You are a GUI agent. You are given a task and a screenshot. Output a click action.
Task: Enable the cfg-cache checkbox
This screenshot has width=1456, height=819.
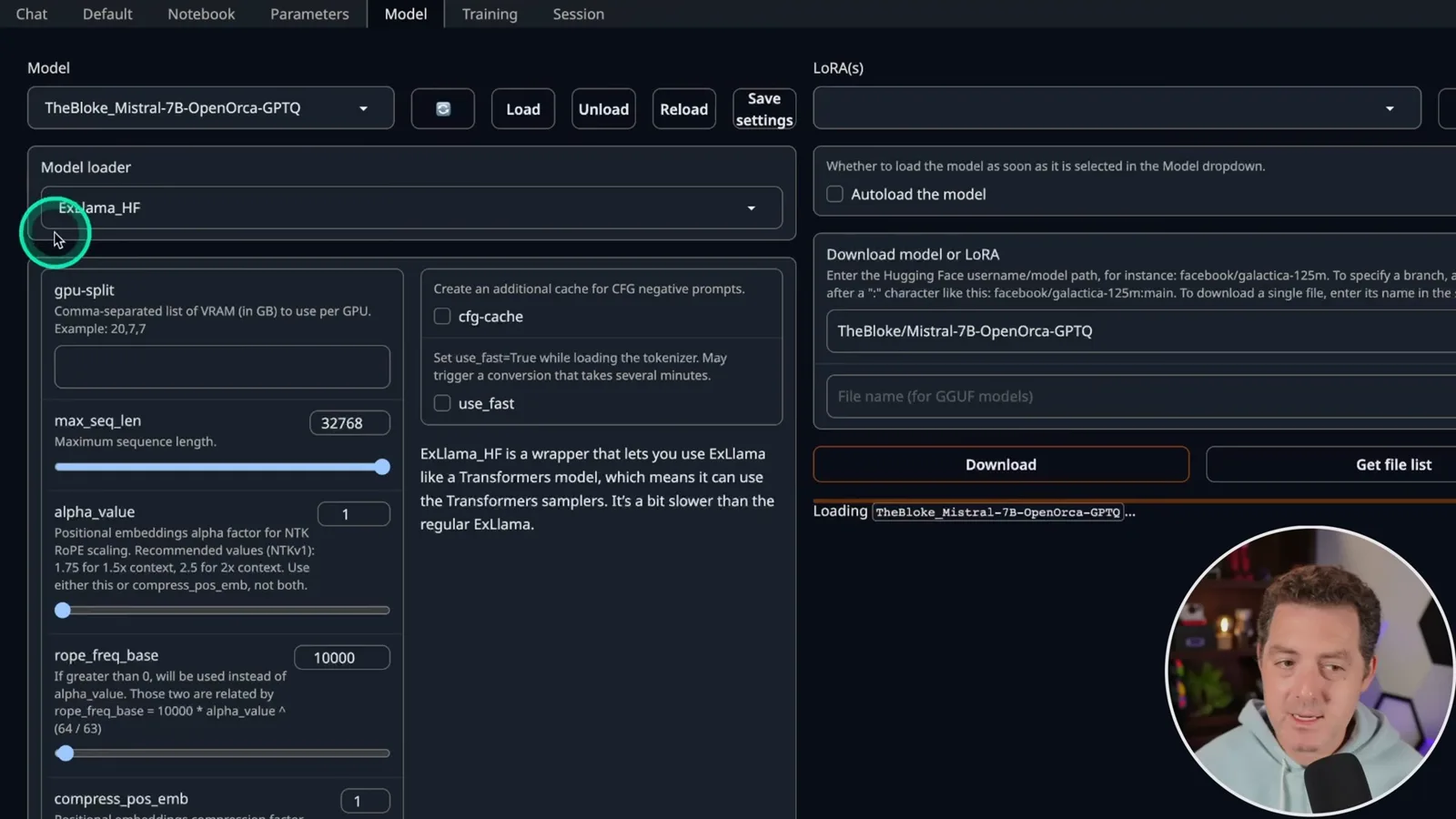pos(442,317)
